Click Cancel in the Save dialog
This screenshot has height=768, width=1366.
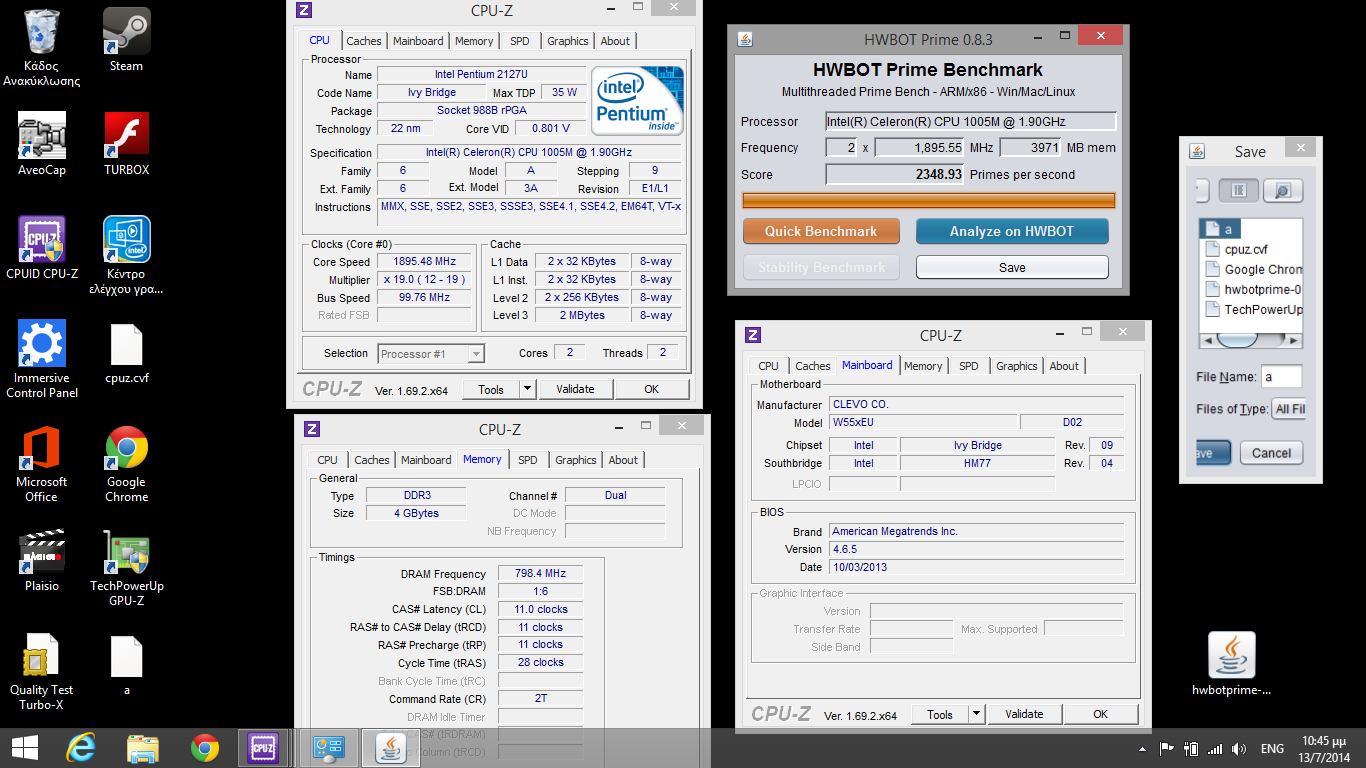[x=1271, y=453]
